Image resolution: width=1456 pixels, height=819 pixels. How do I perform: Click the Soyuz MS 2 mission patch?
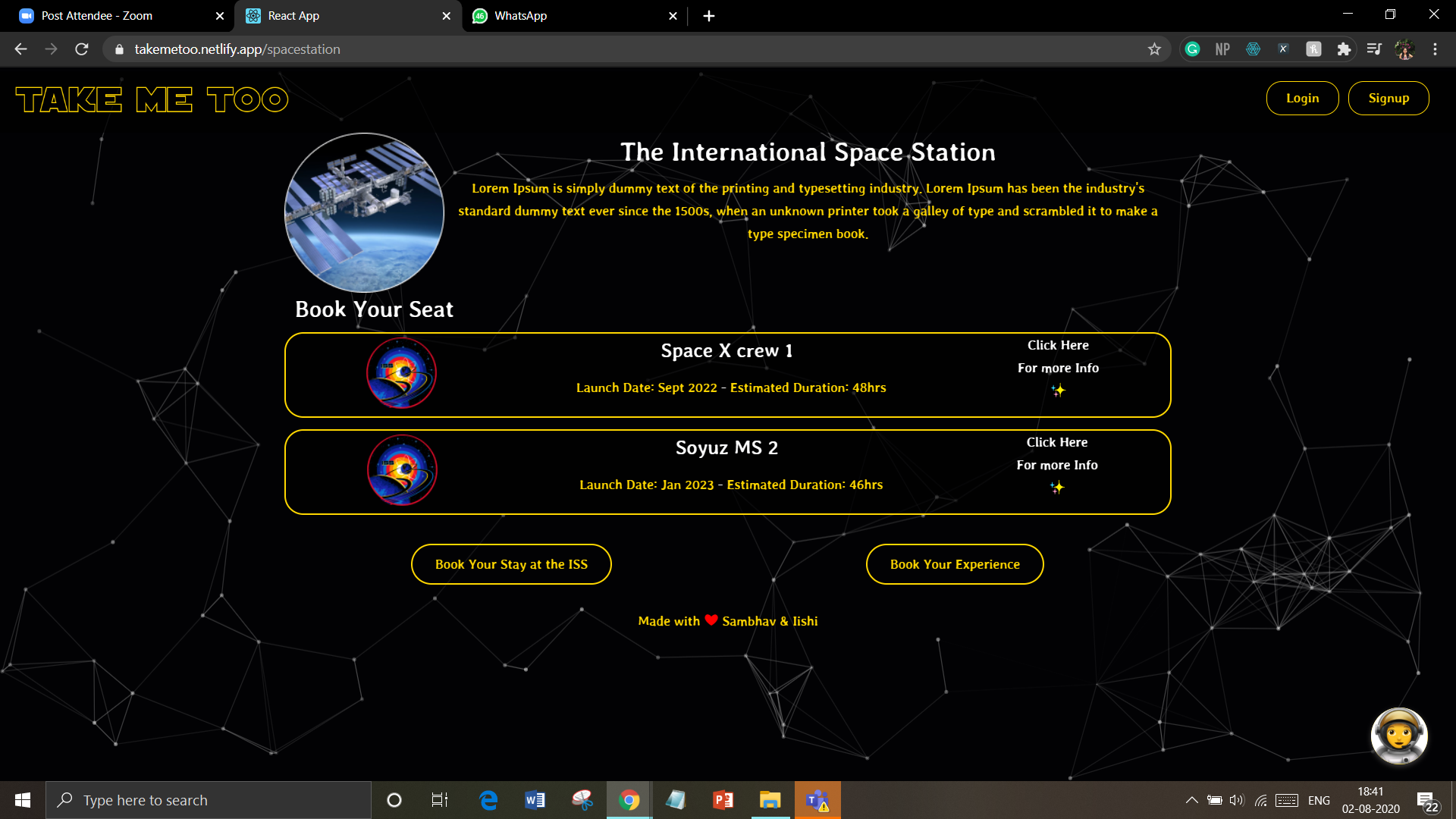(401, 470)
